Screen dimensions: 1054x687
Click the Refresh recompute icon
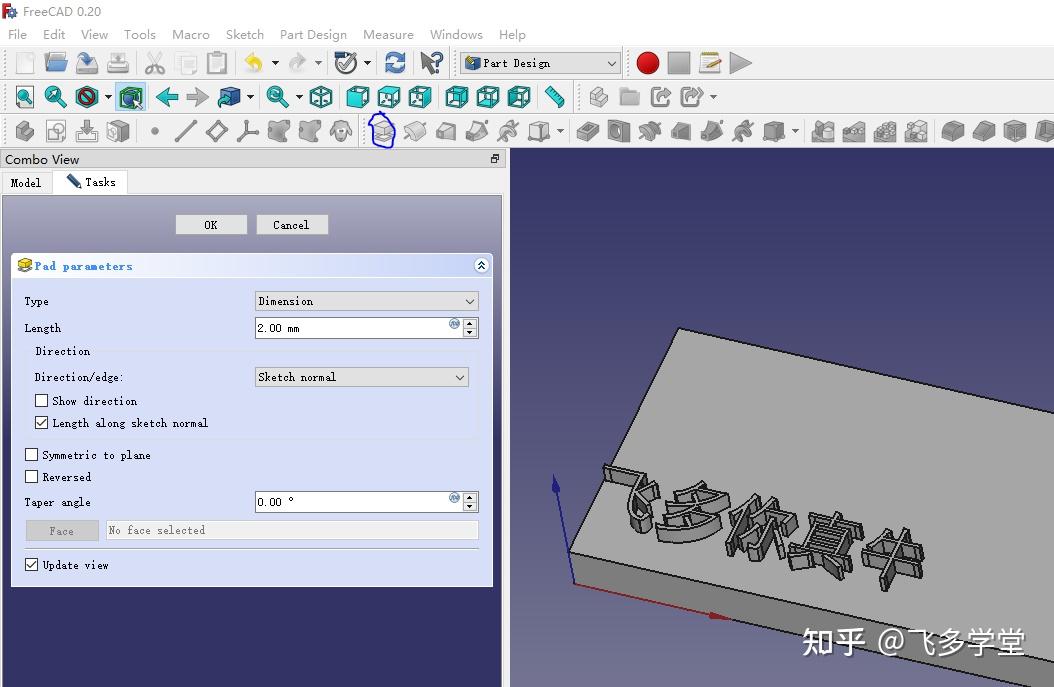pos(395,63)
